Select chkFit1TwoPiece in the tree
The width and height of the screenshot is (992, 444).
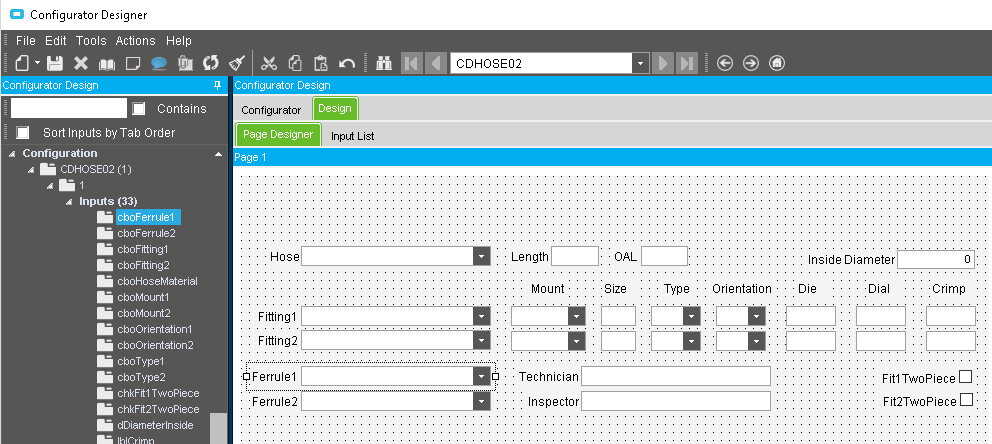click(158, 393)
